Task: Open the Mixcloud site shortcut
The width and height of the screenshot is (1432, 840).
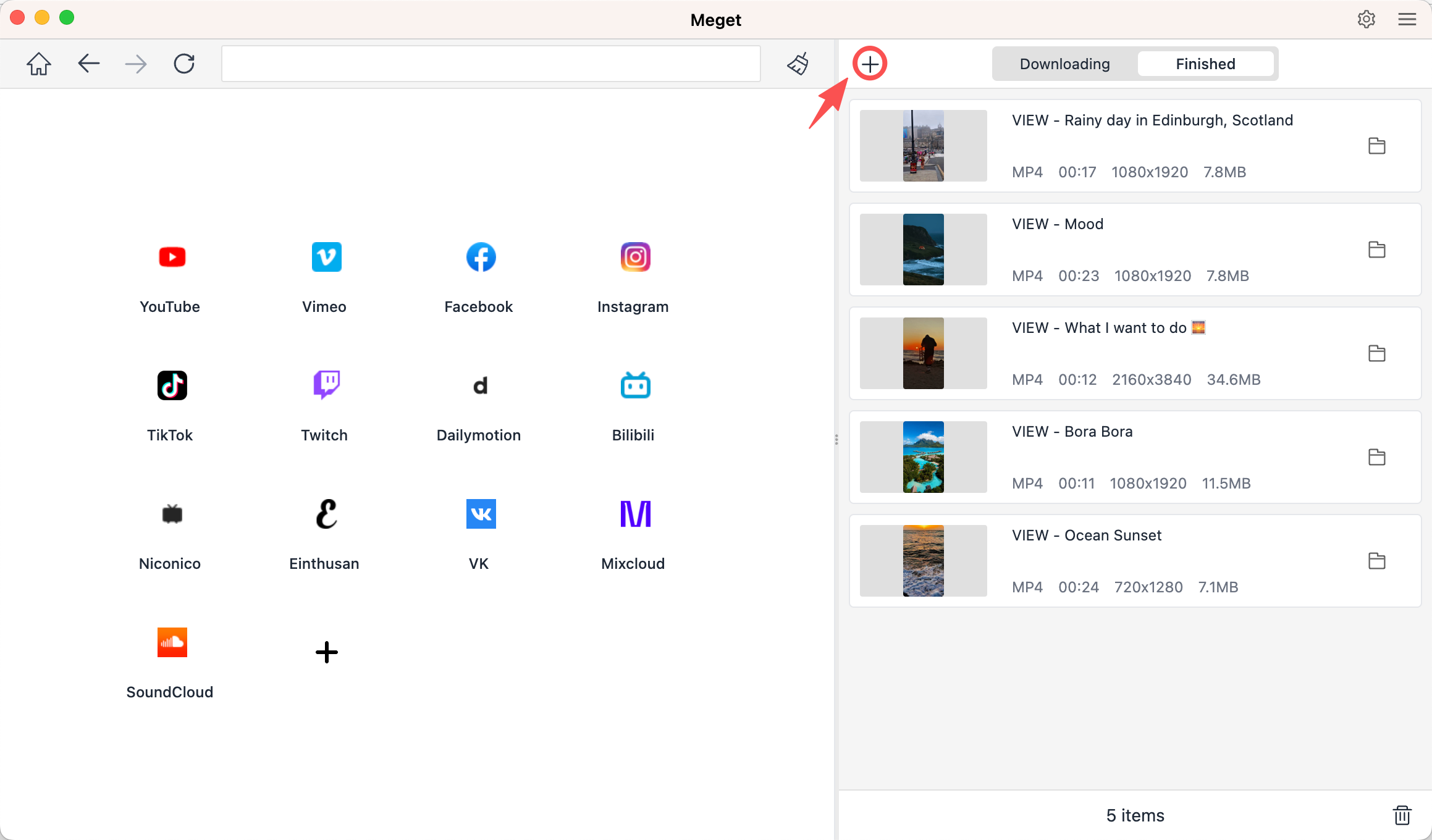Action: [635, 514]
